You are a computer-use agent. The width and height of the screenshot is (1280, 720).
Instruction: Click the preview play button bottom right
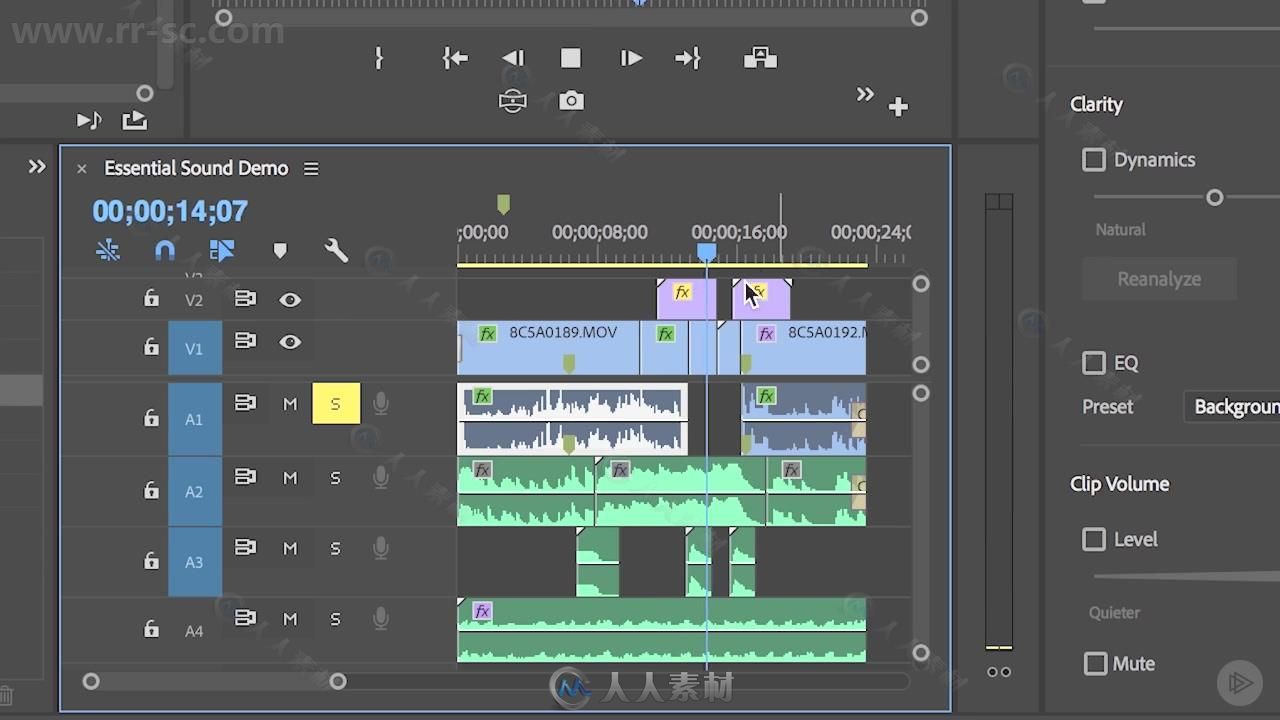[1240, 683]
